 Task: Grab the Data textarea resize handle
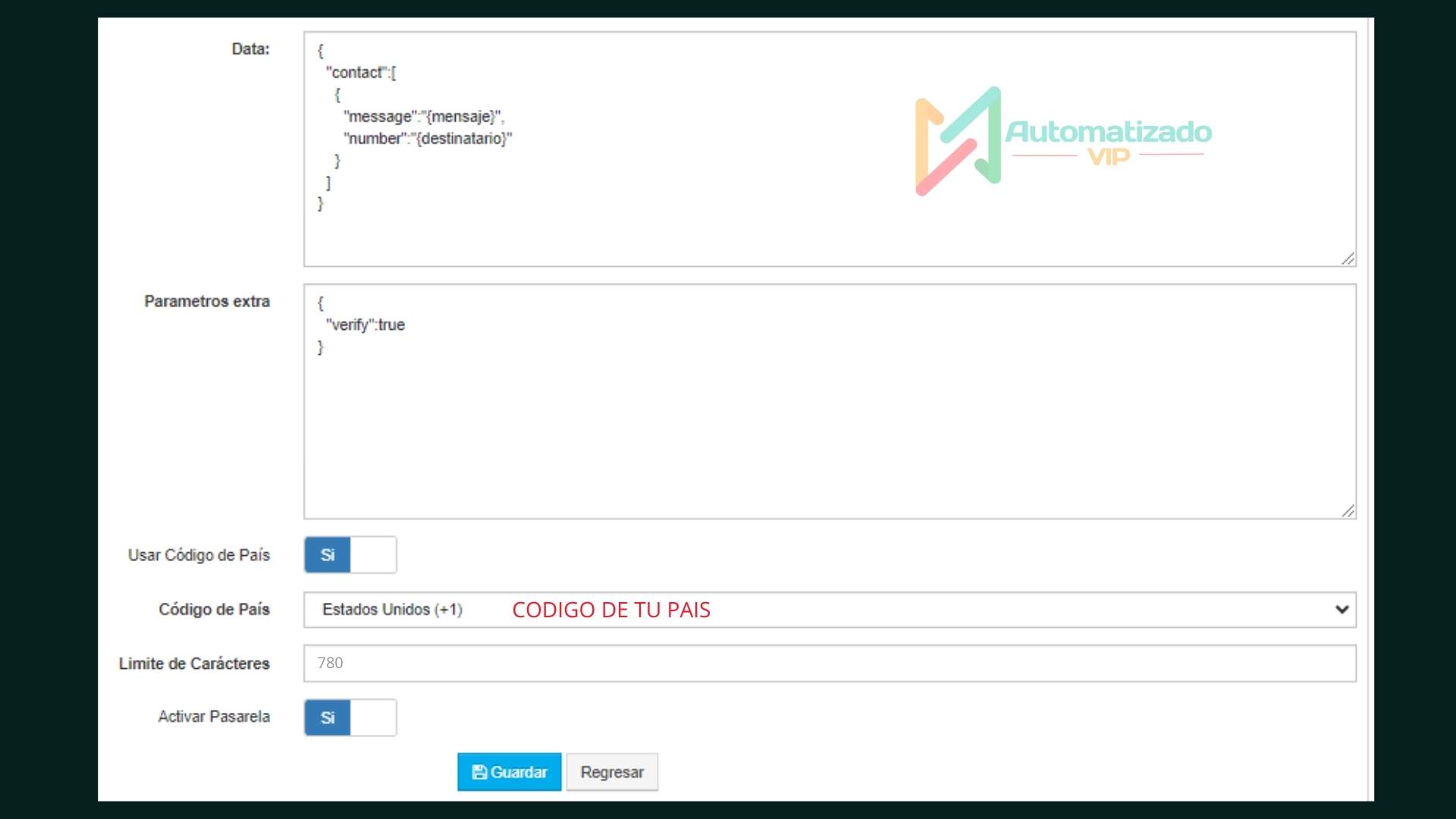click(x=1348, y=259)
